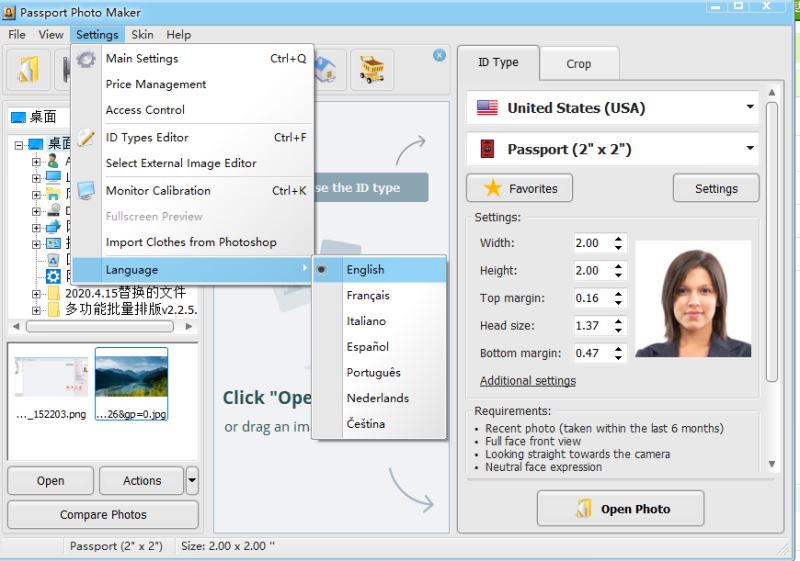This screenshot has width=800, height=561.
Task: Open the Actions button dropdown arrow
Action: 192,480
